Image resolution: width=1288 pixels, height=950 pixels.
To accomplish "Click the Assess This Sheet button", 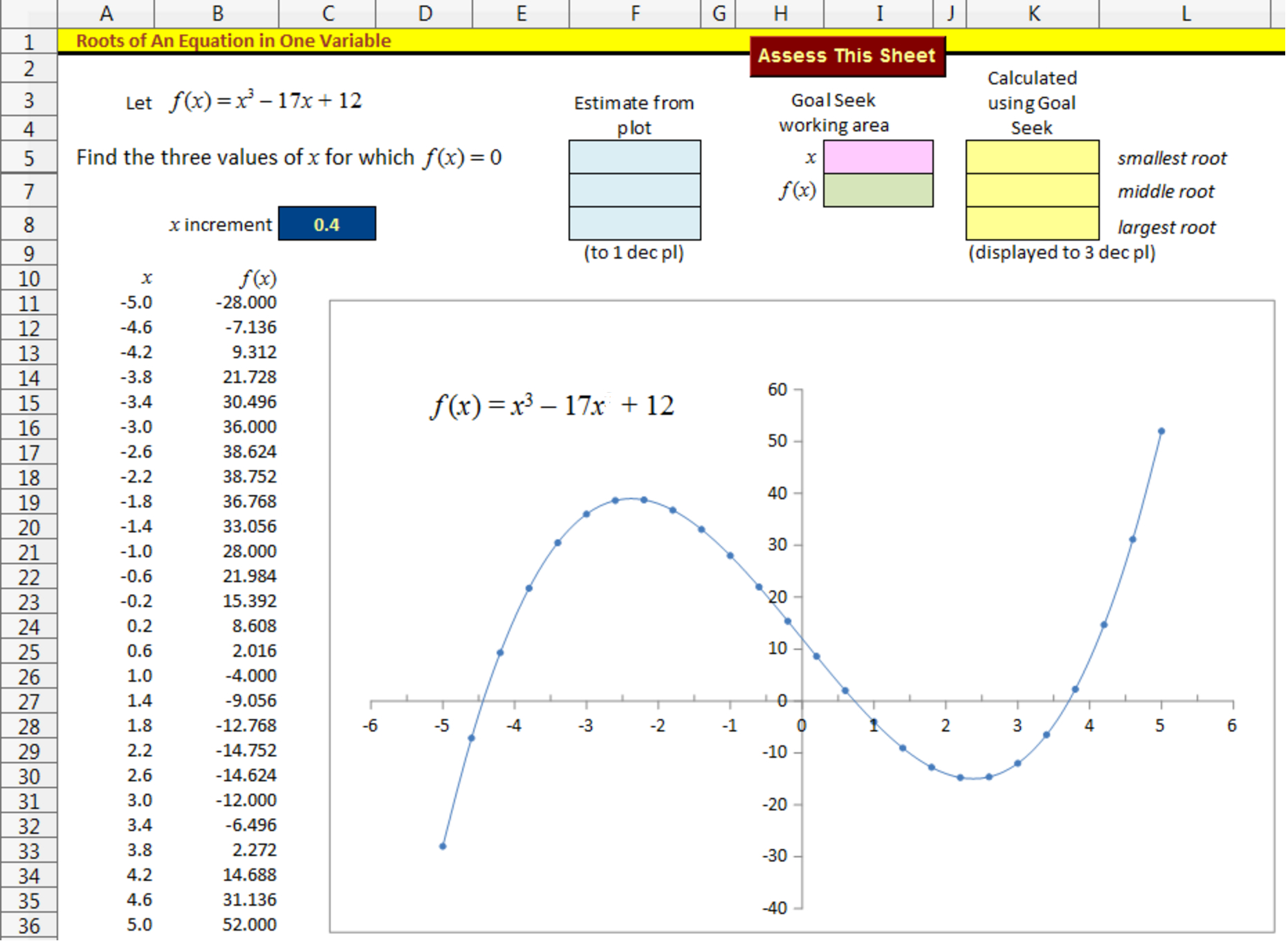I will pyautogui.click(x=847, y=56).
